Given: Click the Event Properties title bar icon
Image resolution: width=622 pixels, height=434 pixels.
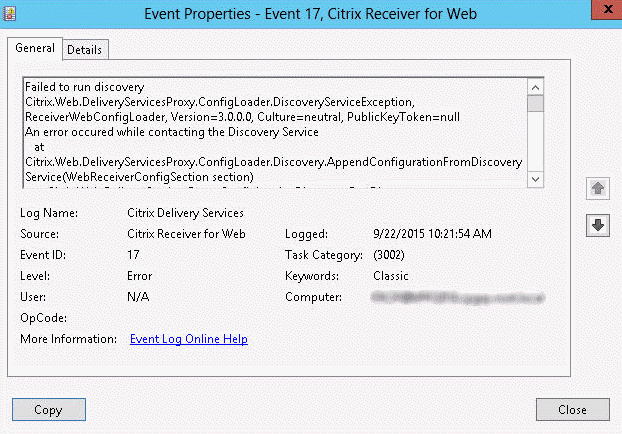Looking at the screenshot, I should click(10, 13).
